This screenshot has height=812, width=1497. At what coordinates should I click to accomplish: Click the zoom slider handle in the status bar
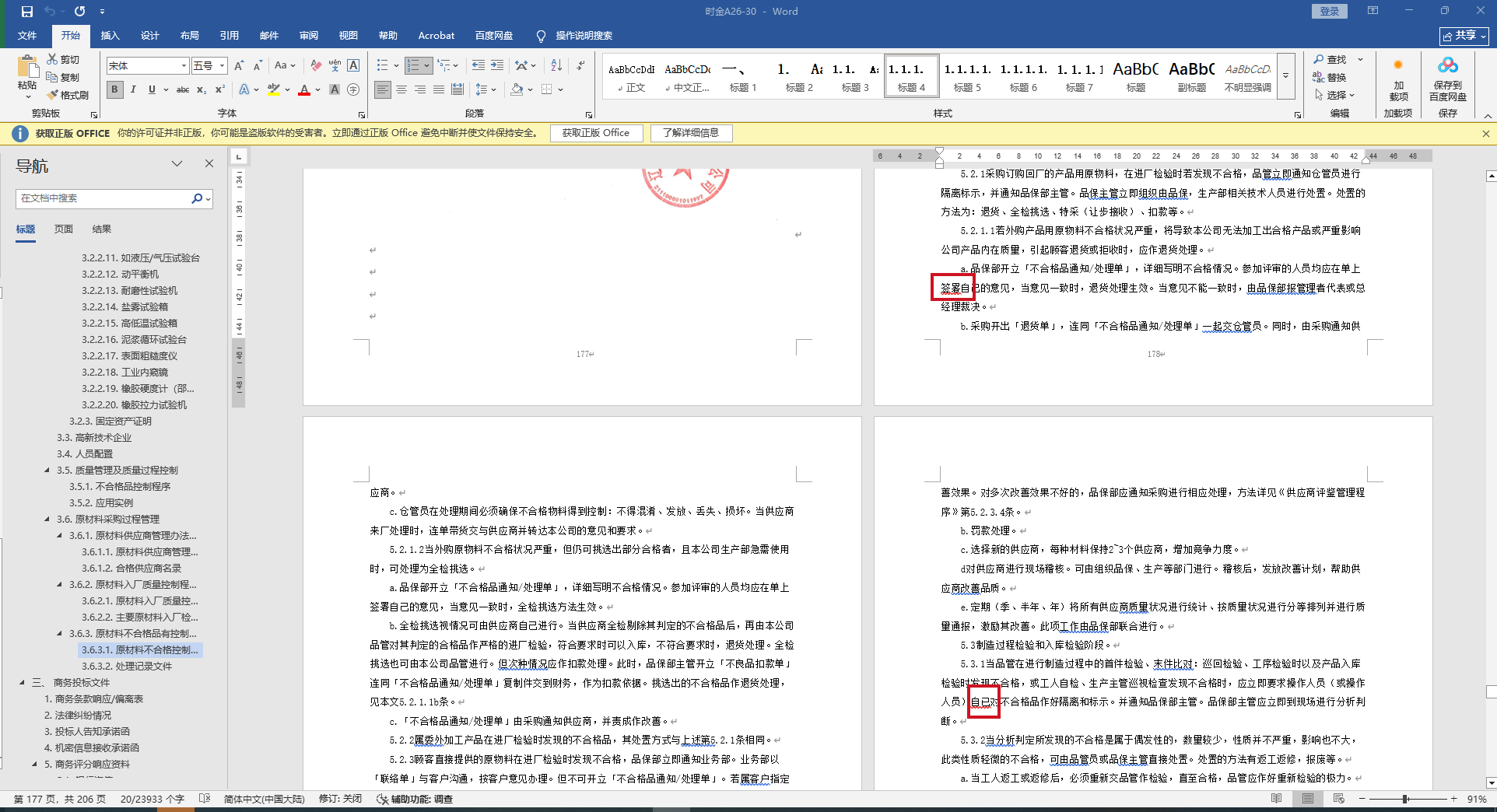[x=1405, y=799]
